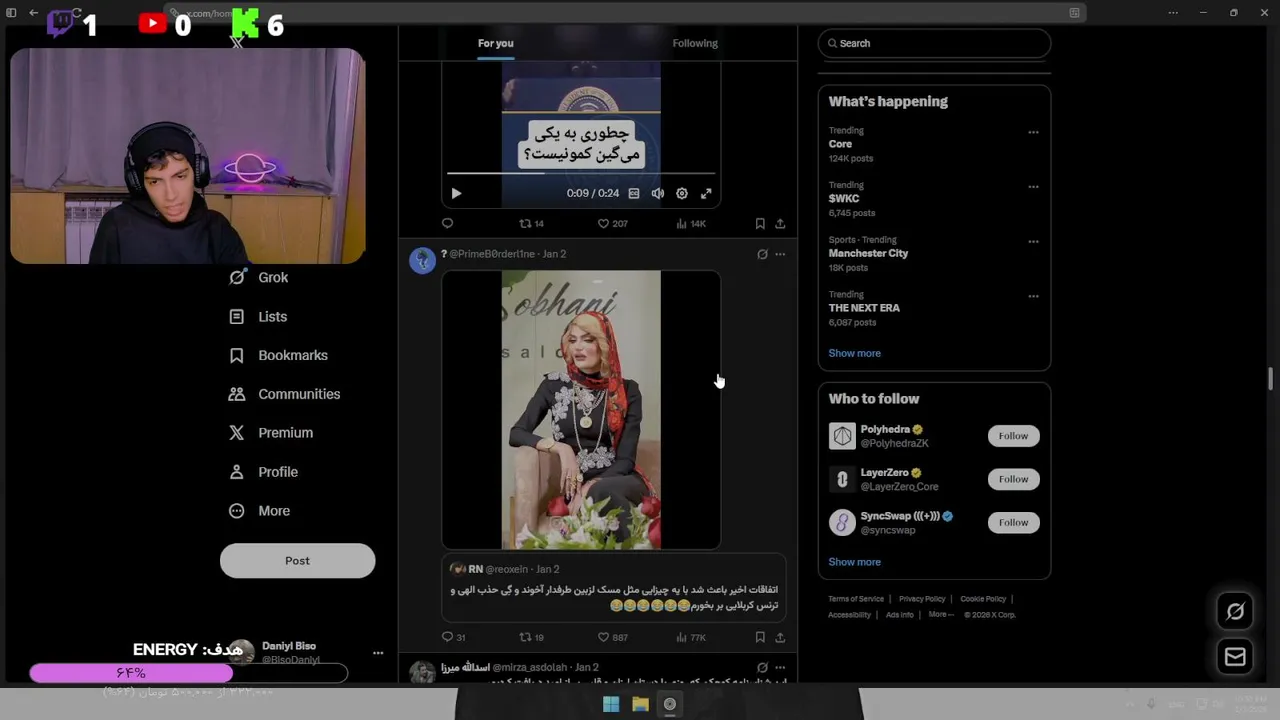Expand the footer More menu
This screenshot has width=1280, height=720.
940,615
